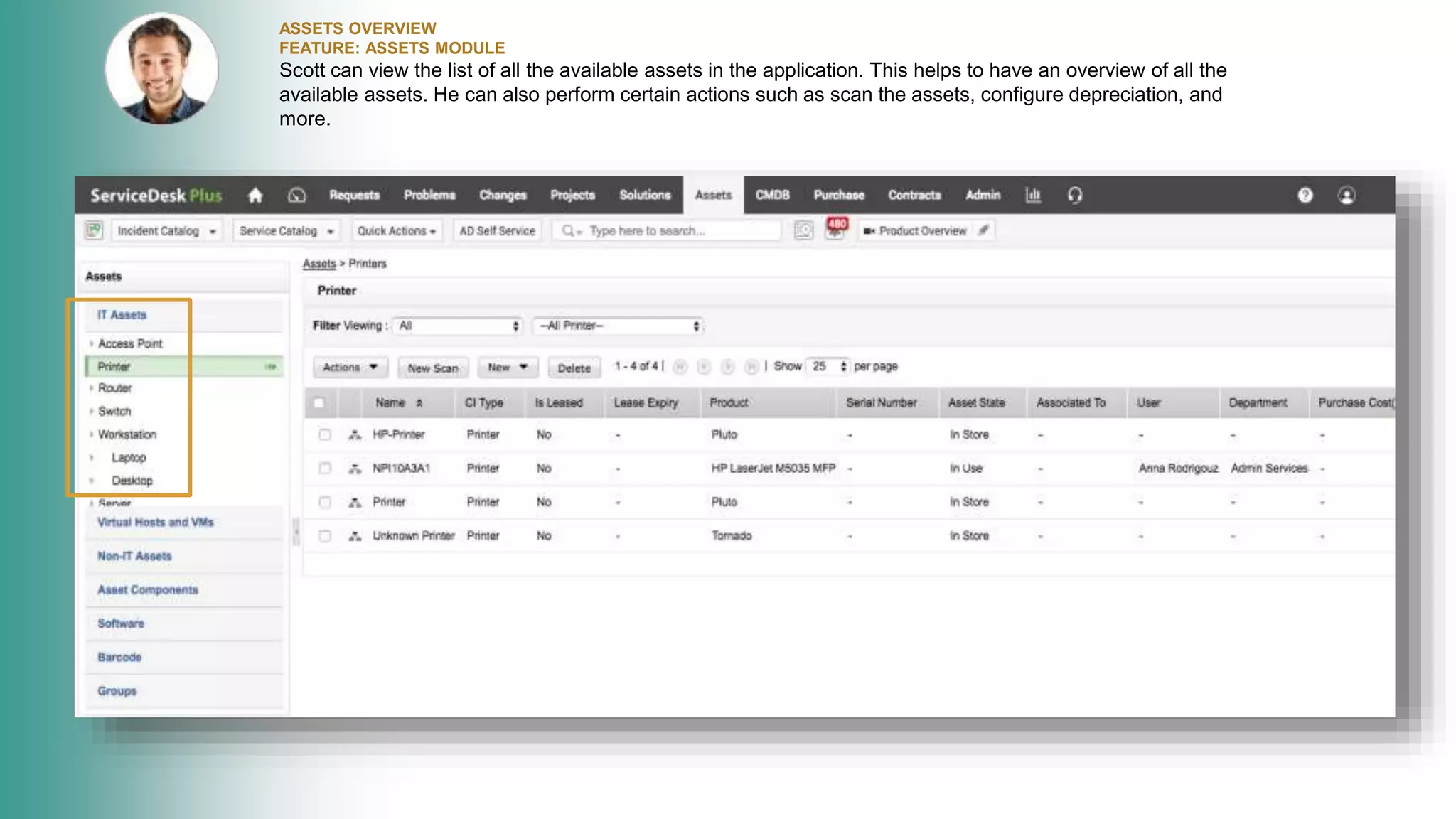1456x819 pixels.
Task: Go to first page pagination icon
Action: [x=680, y=367]
